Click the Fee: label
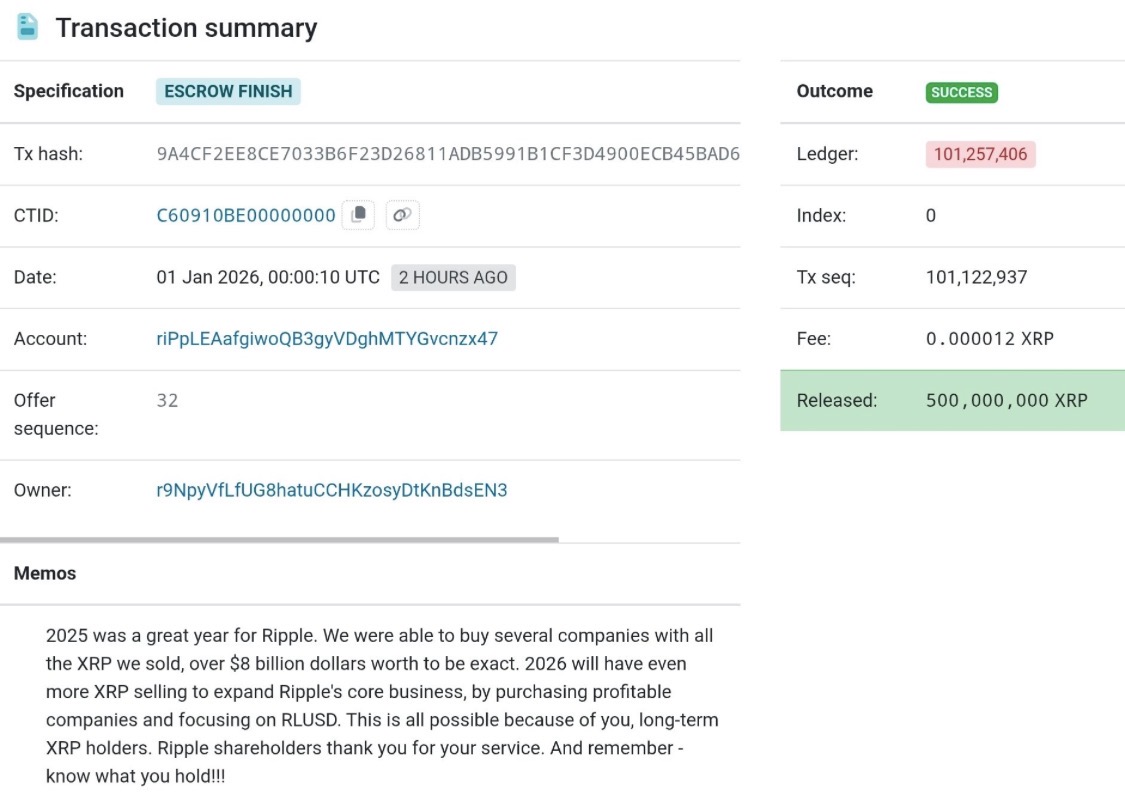1125x810 pixels. tap(814, 339)
